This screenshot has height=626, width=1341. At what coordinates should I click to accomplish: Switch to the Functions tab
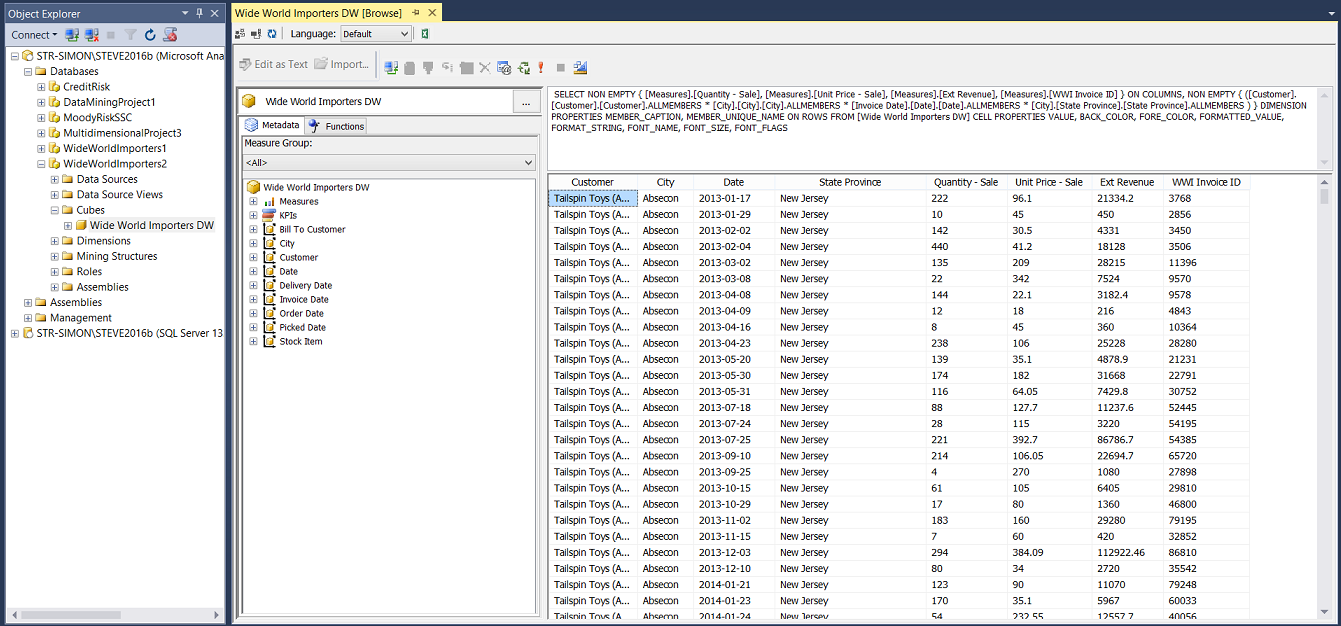pos(336,126)
